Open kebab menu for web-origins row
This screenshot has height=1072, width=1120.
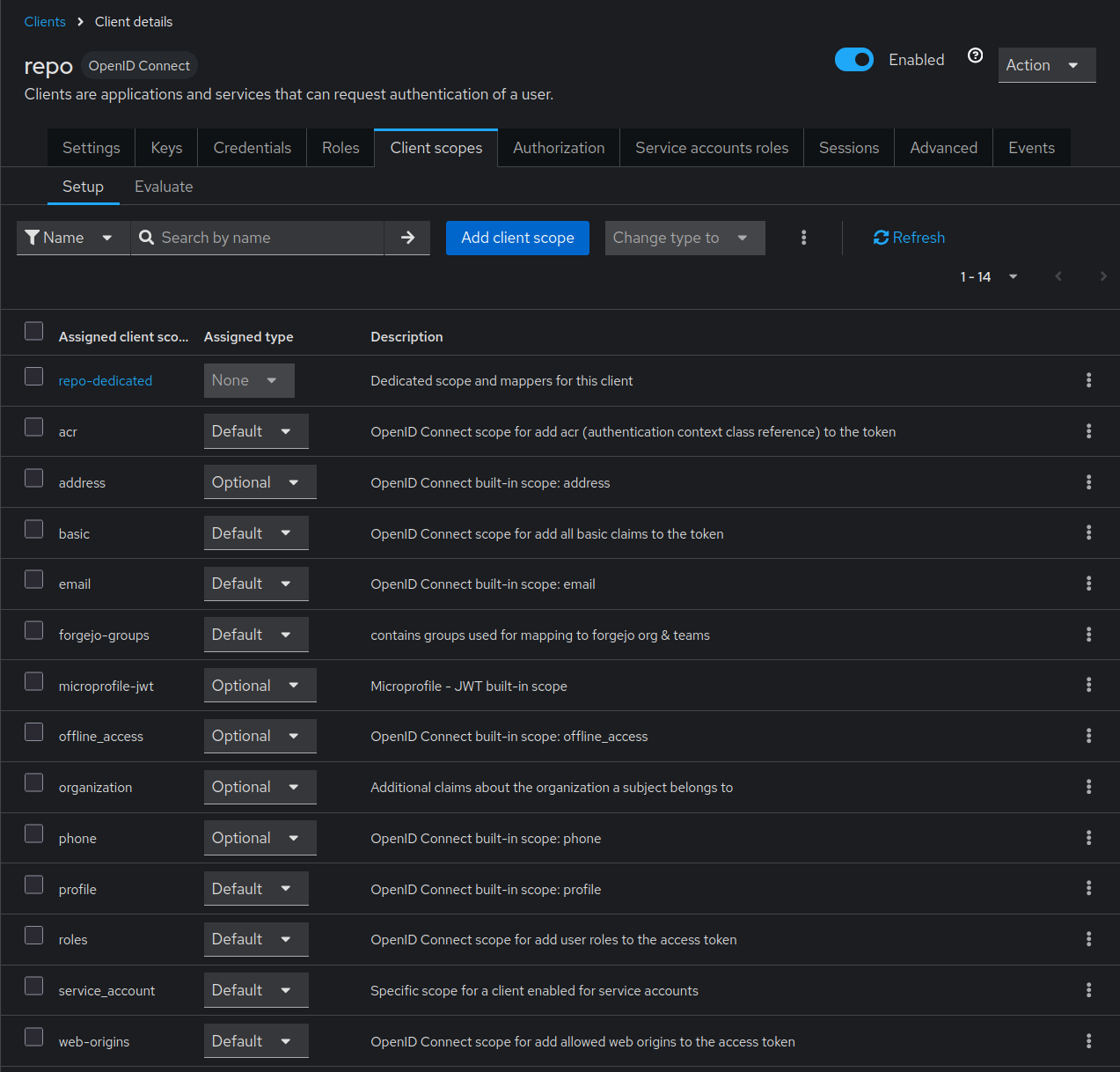click(x=1088, y=1041)
